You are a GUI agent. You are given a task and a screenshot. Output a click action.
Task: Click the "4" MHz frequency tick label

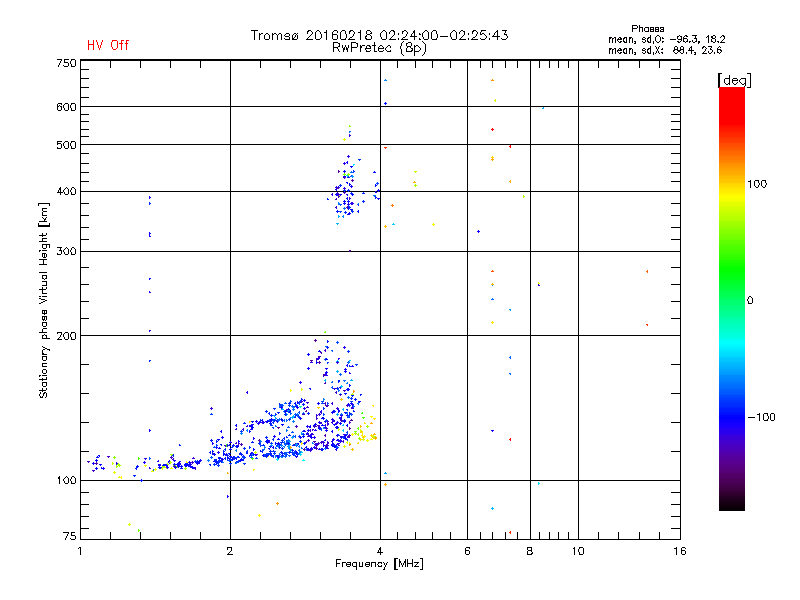pyautogui.click(x=380, y=551)
